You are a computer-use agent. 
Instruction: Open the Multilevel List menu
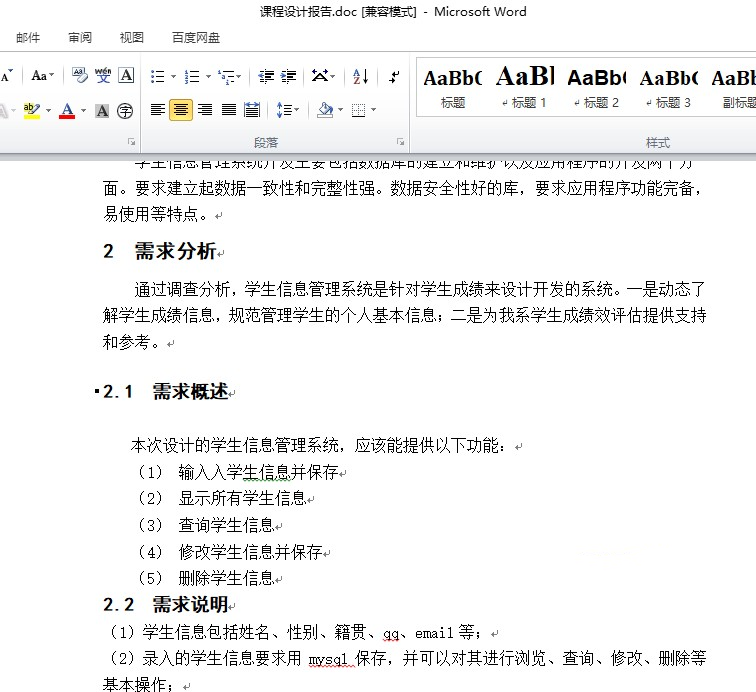(230, 77)
